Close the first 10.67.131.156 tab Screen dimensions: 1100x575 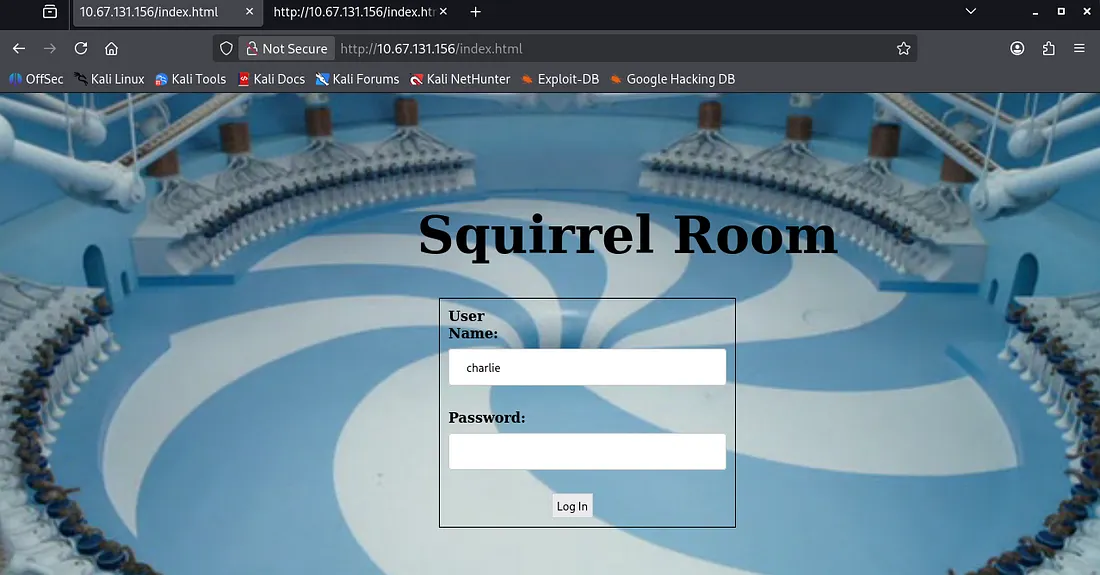(249, 12)
